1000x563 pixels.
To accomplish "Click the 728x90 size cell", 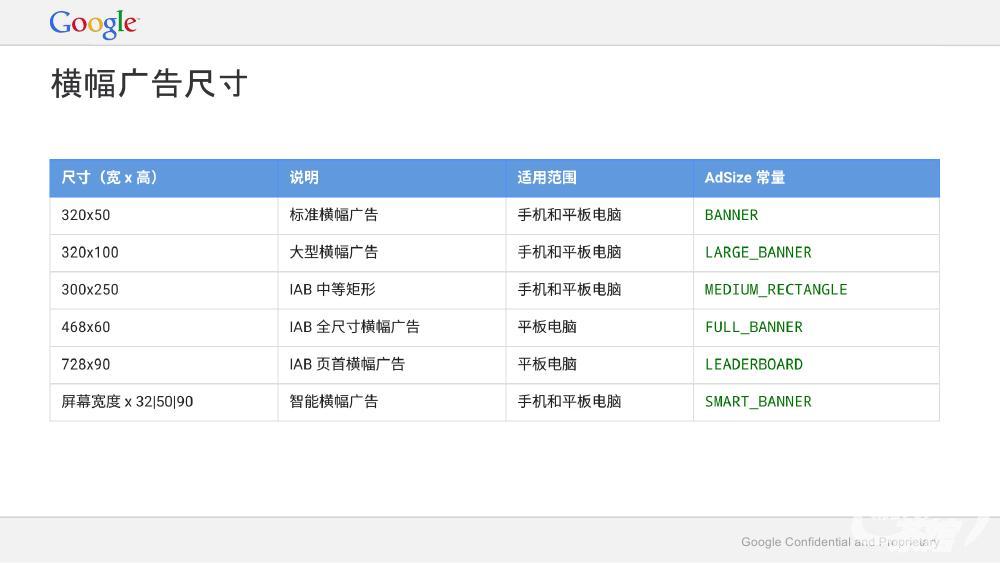I will [86, 364].
